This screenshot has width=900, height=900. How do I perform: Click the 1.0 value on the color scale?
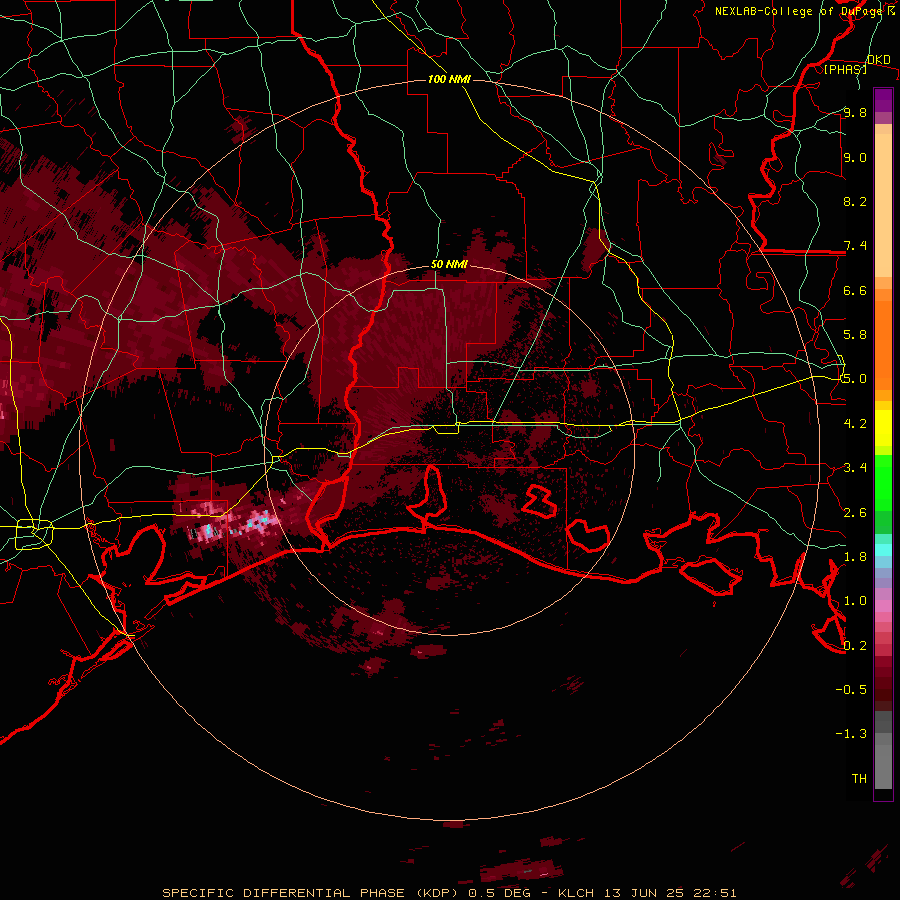click(855, 601)
